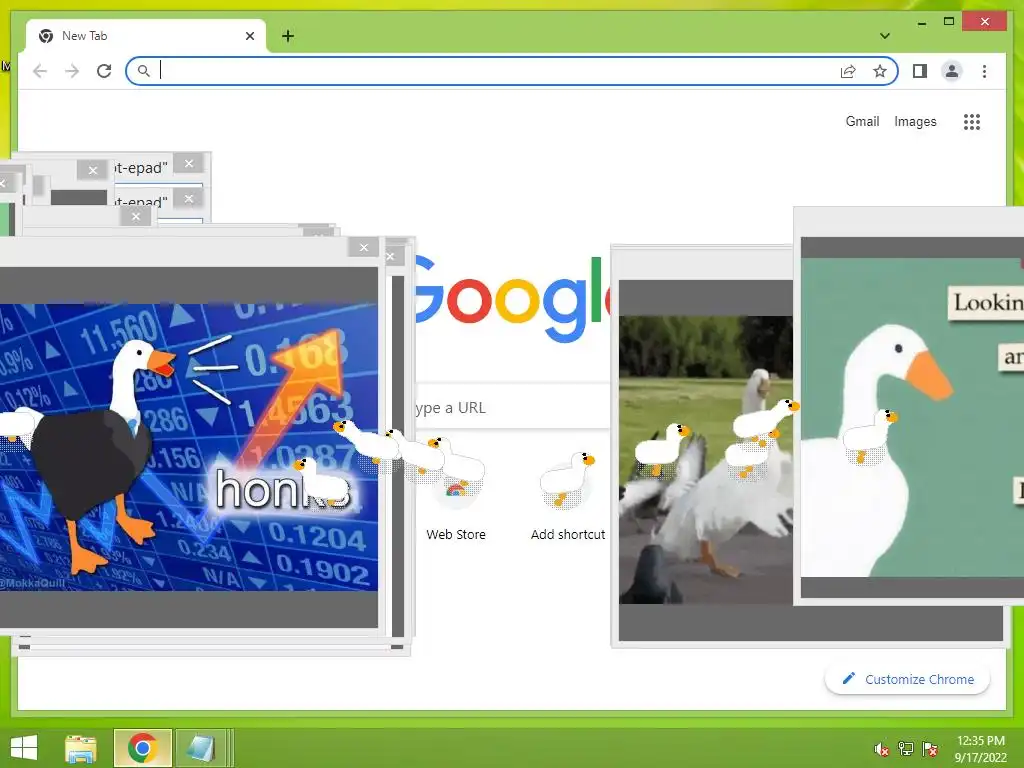Minimize the Chrome window

pos(921,22)
